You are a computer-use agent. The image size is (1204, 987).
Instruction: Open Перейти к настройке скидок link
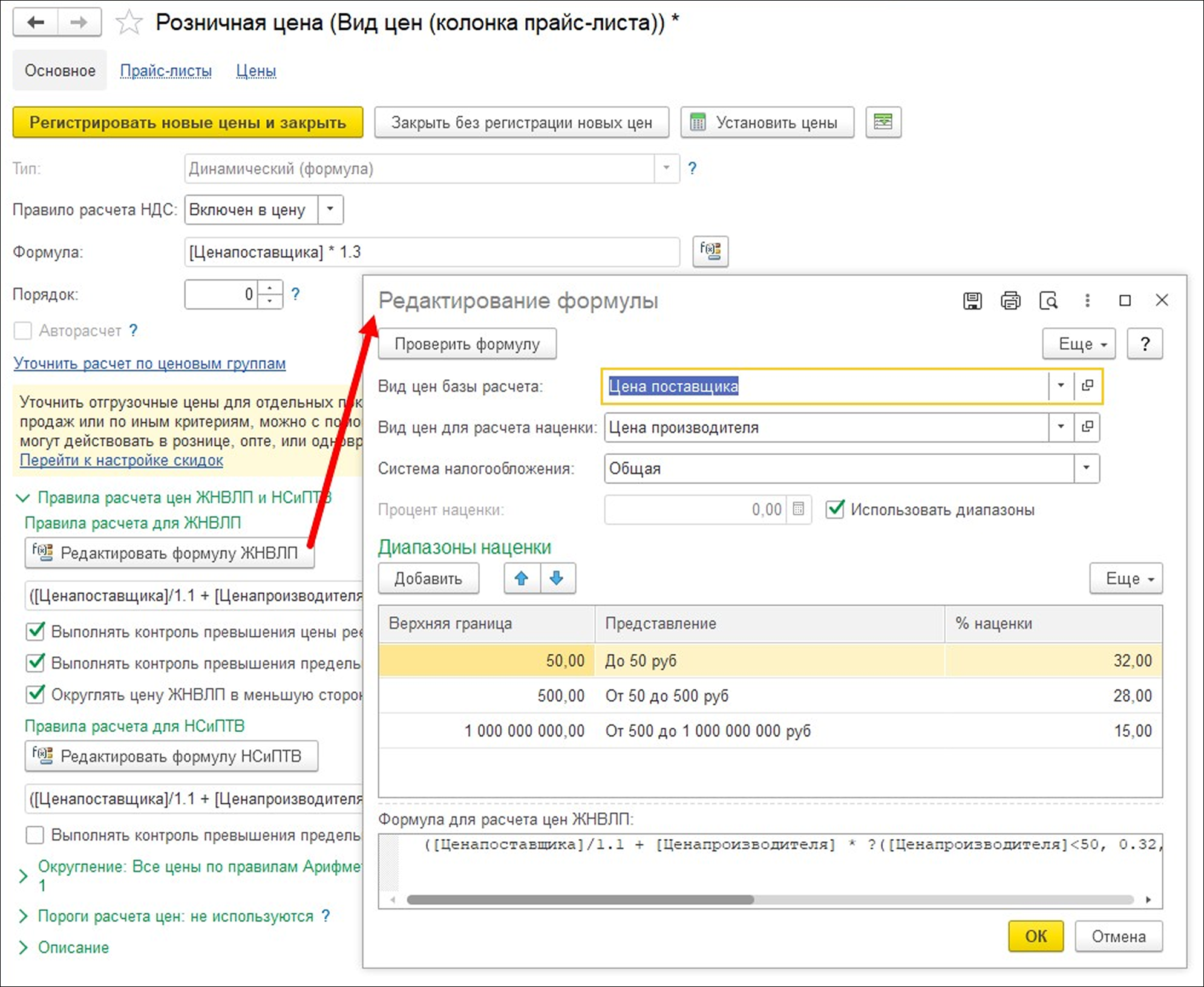pyautogui.click(x=121, y=460)
